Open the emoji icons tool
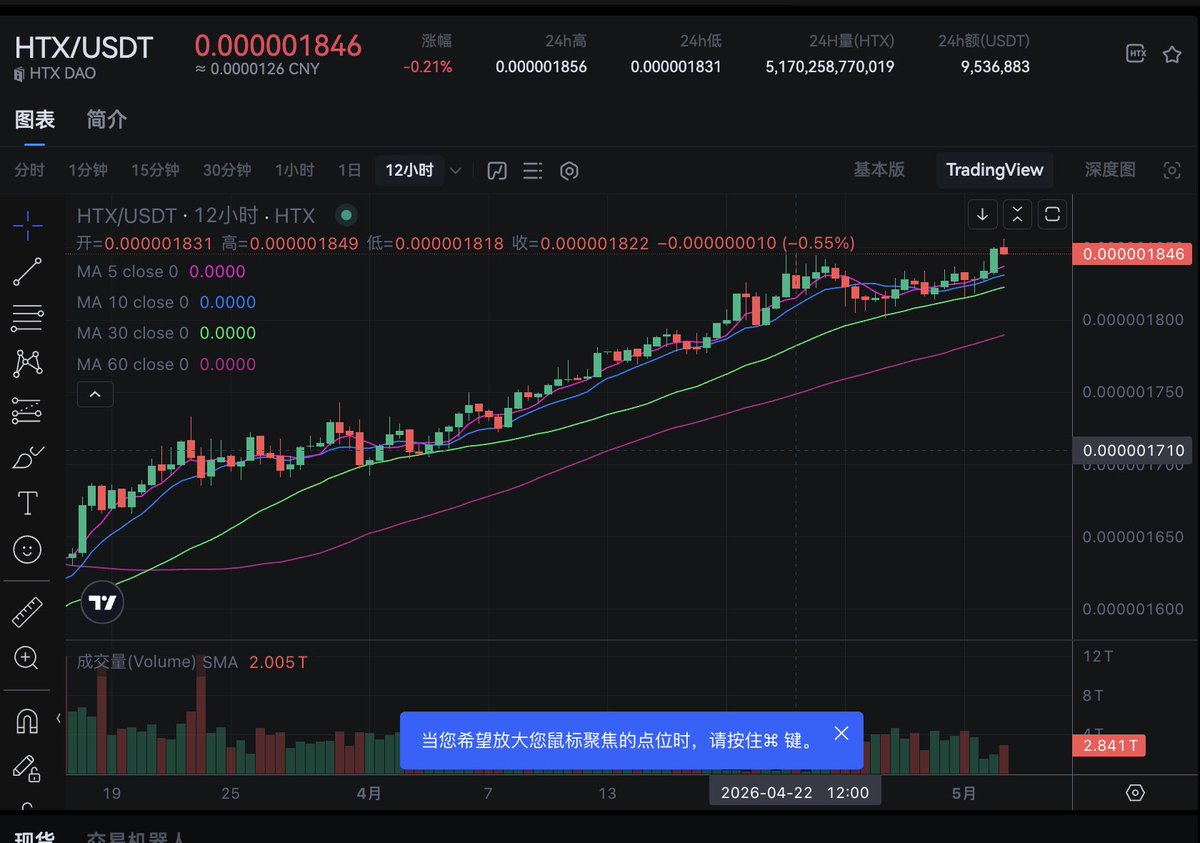 pos(27,549)
